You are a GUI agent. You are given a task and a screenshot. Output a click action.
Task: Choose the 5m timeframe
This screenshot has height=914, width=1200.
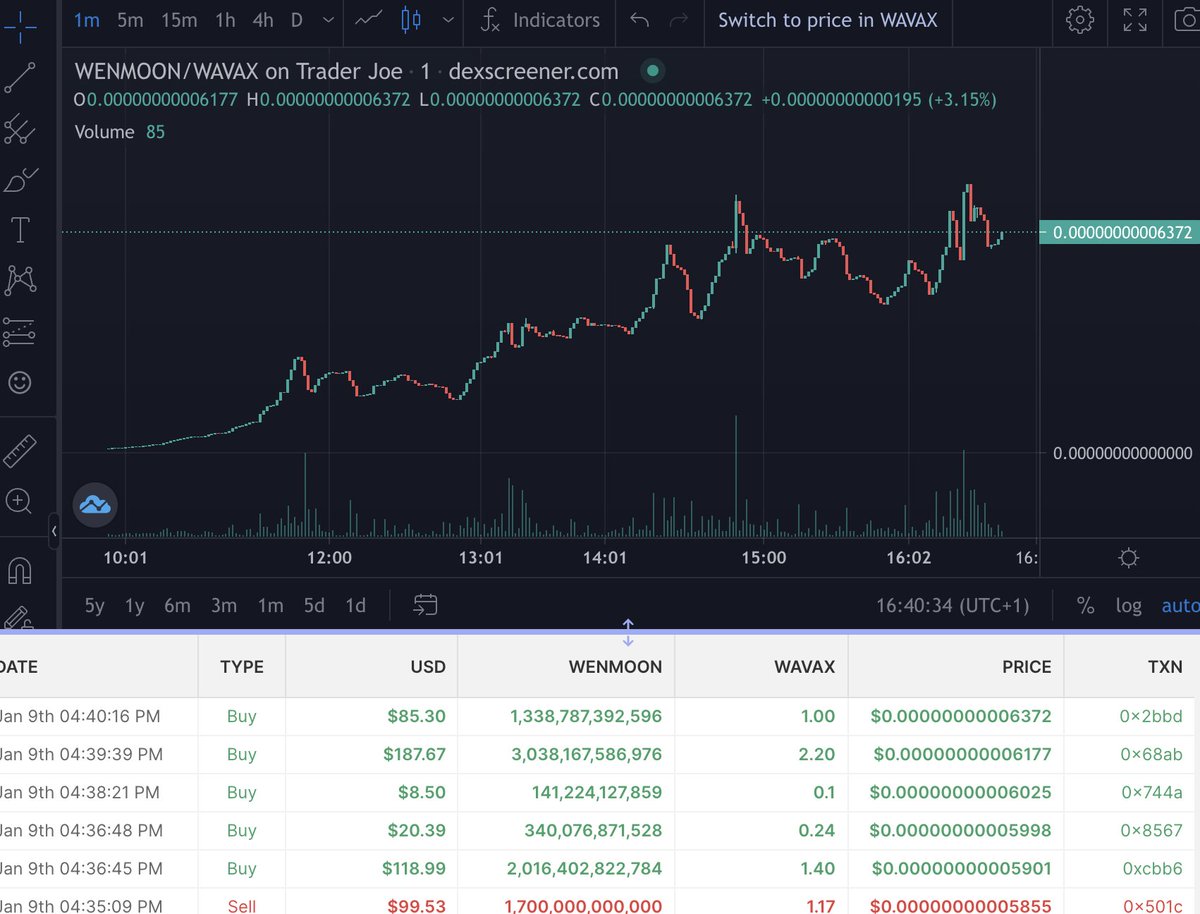(x=129, y=20)
